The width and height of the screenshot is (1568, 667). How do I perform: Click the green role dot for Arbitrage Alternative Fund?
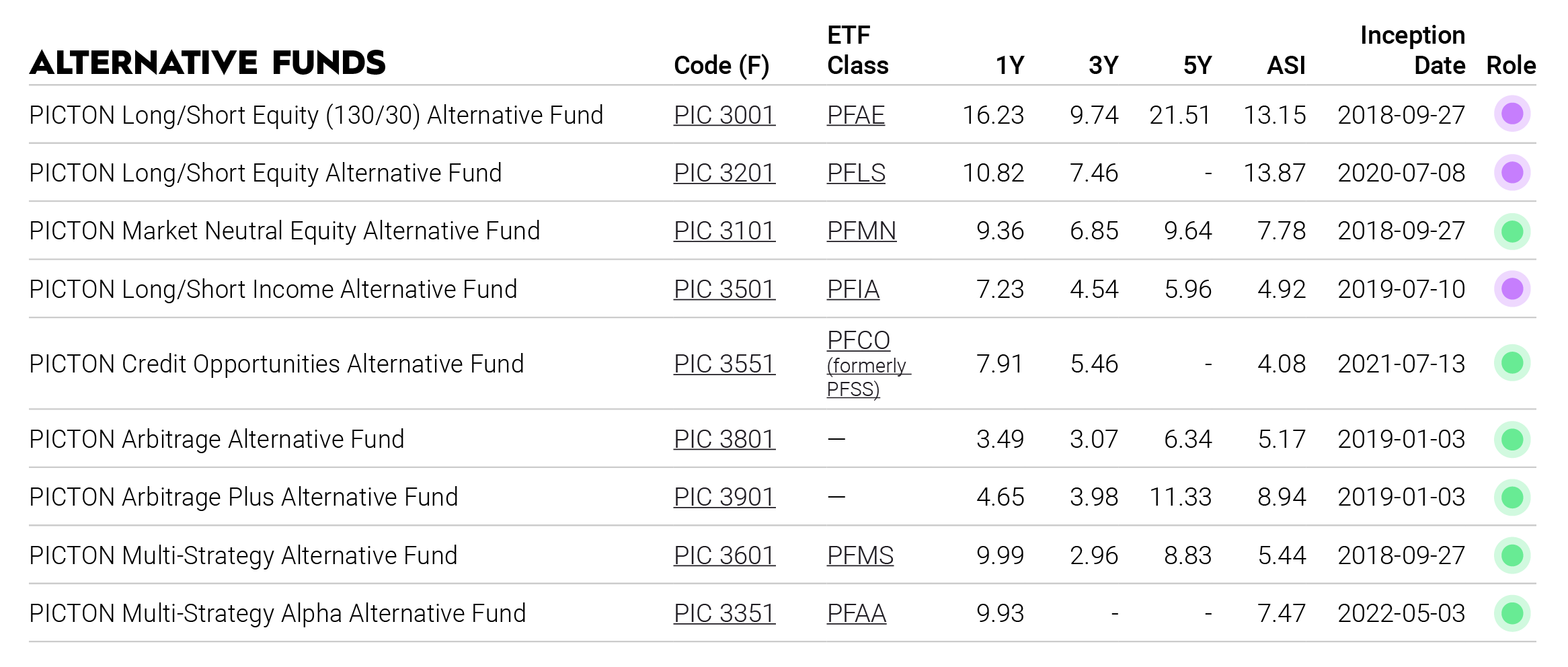coord(1512,439)
